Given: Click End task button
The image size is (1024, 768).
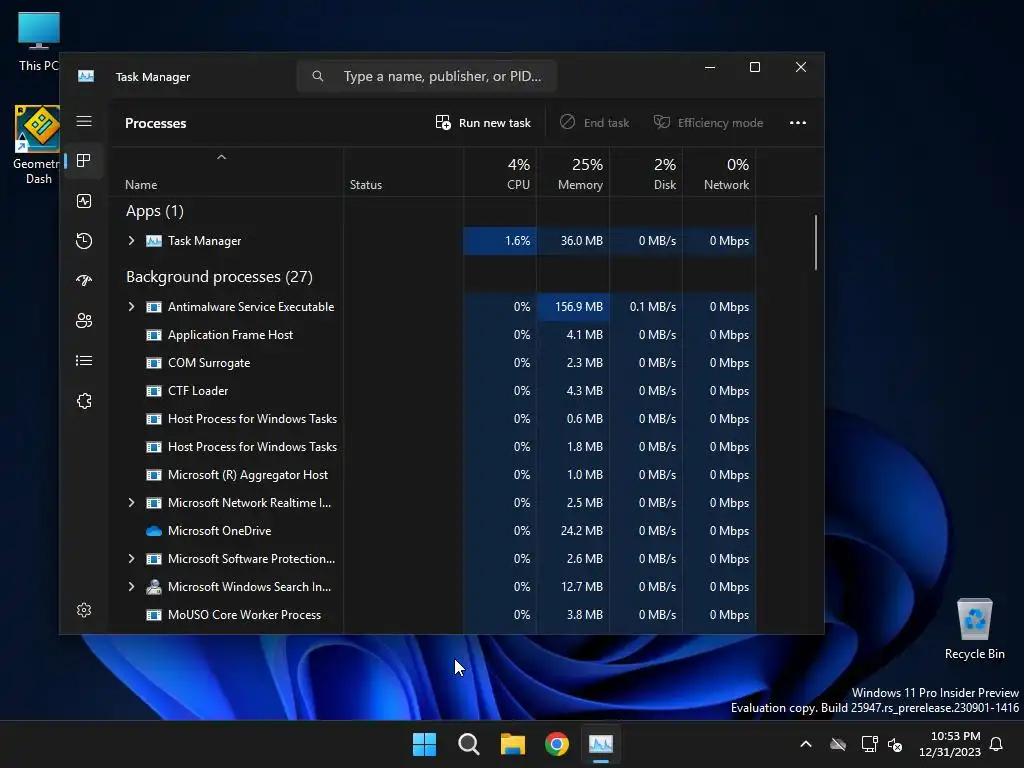Looking at the screenshot, I should pos(594,123).
